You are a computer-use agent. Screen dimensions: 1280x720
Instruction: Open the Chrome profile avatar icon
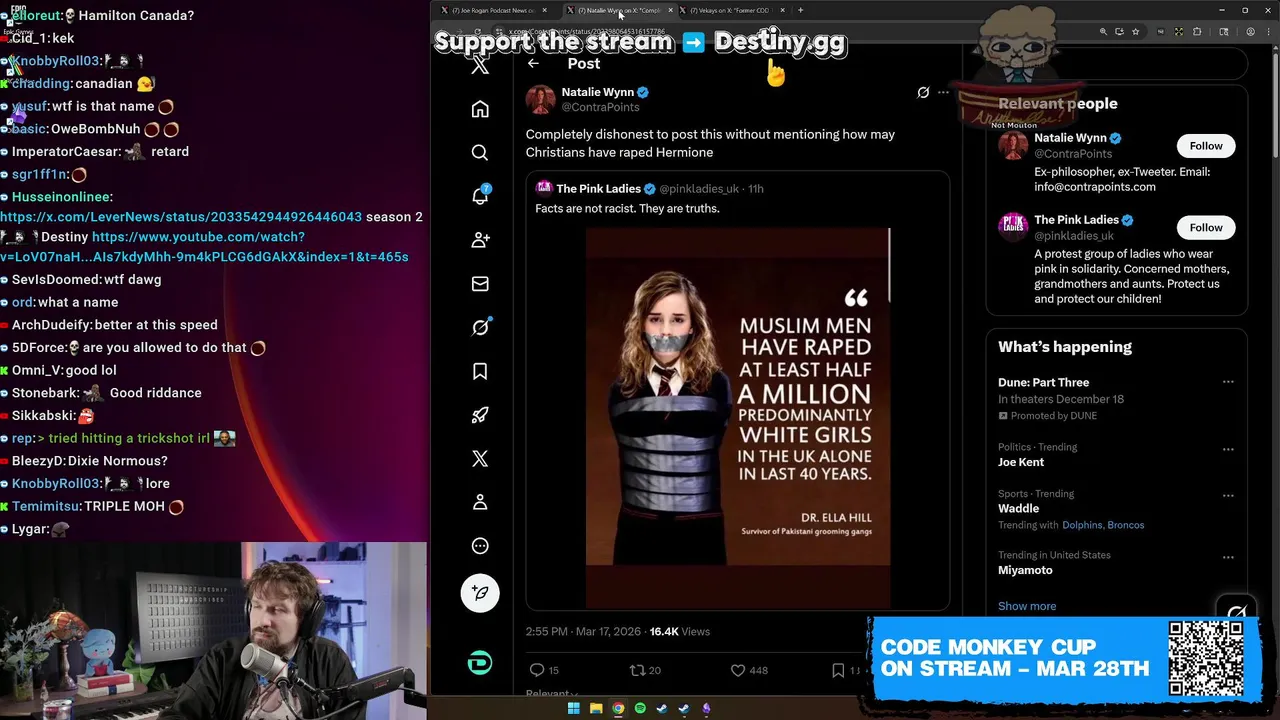click(x=1251, y=32)
